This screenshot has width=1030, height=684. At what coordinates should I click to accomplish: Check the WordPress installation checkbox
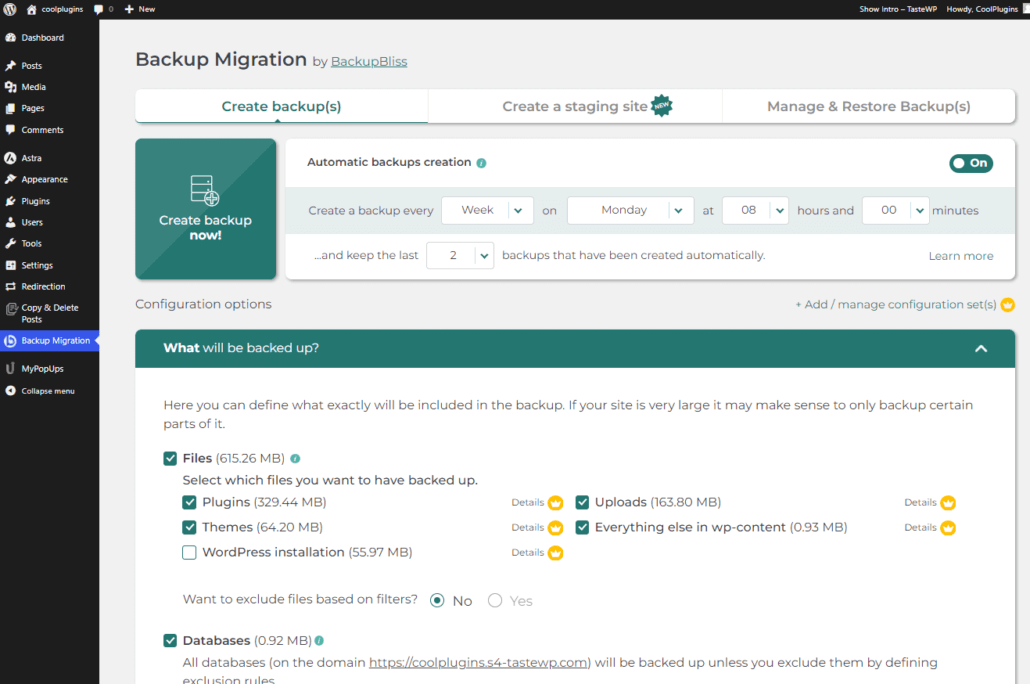point(189,553)
